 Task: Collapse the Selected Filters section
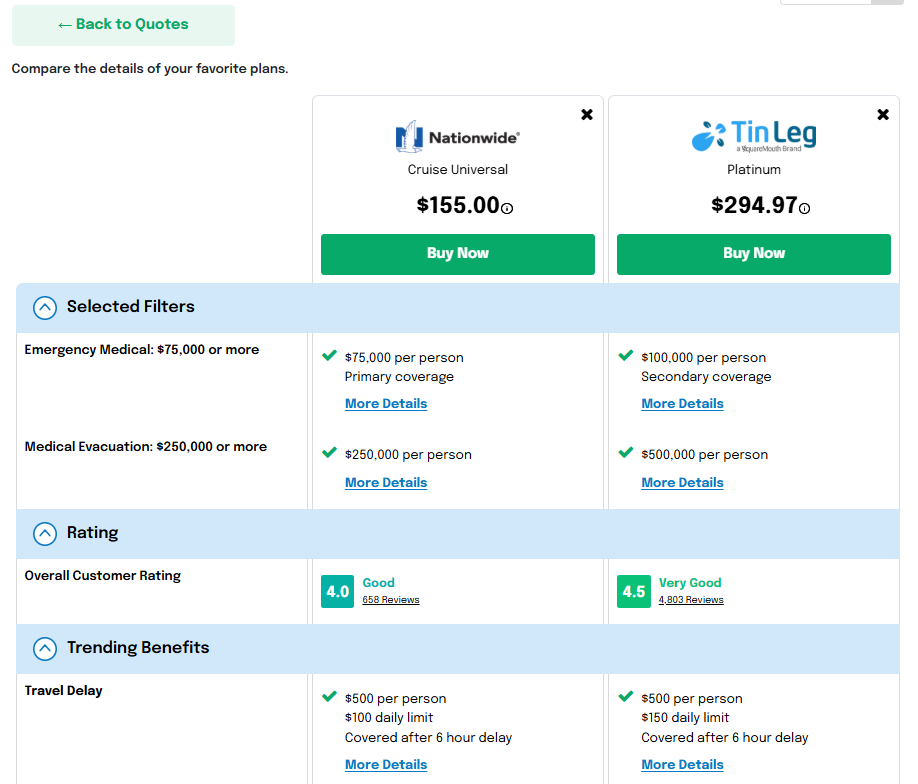[45, 307]
